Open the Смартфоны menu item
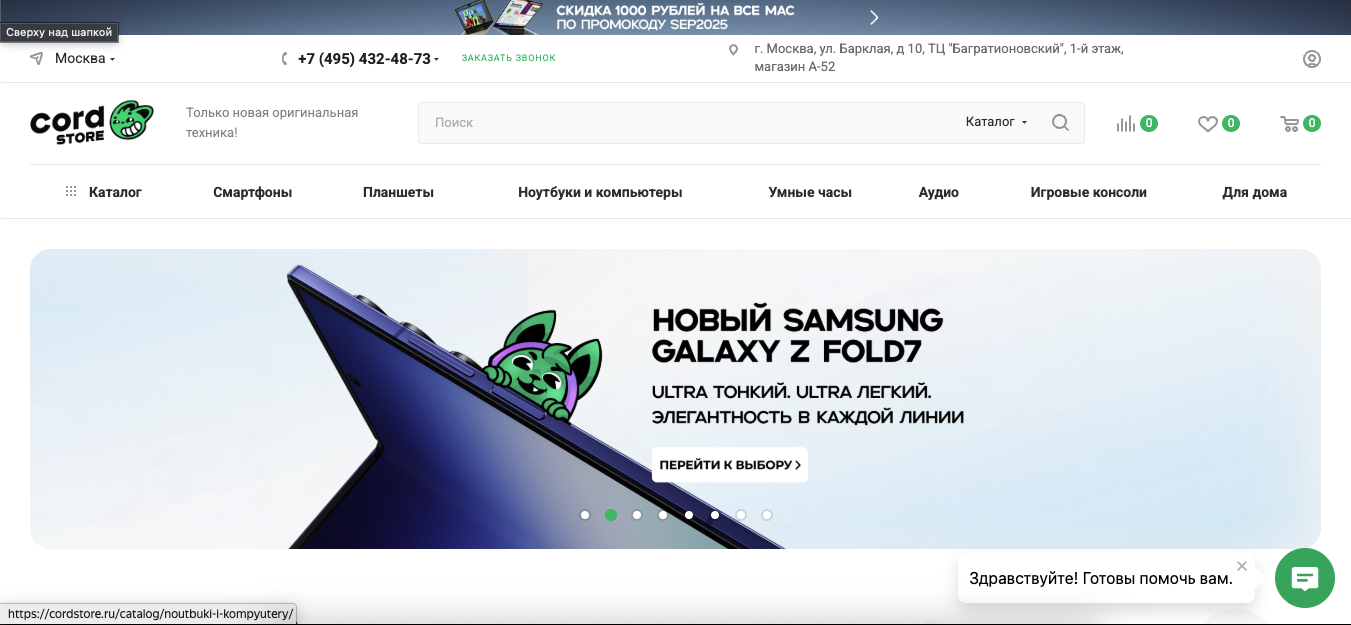This screenshot has height=625, width=1351. click(252, 192)
